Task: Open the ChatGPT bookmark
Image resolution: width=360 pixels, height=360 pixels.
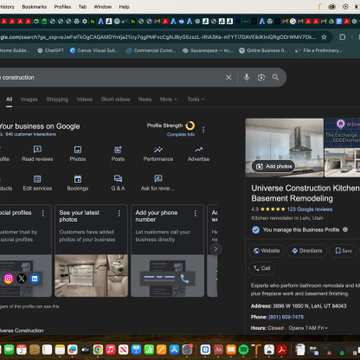Action: point(50,51)
